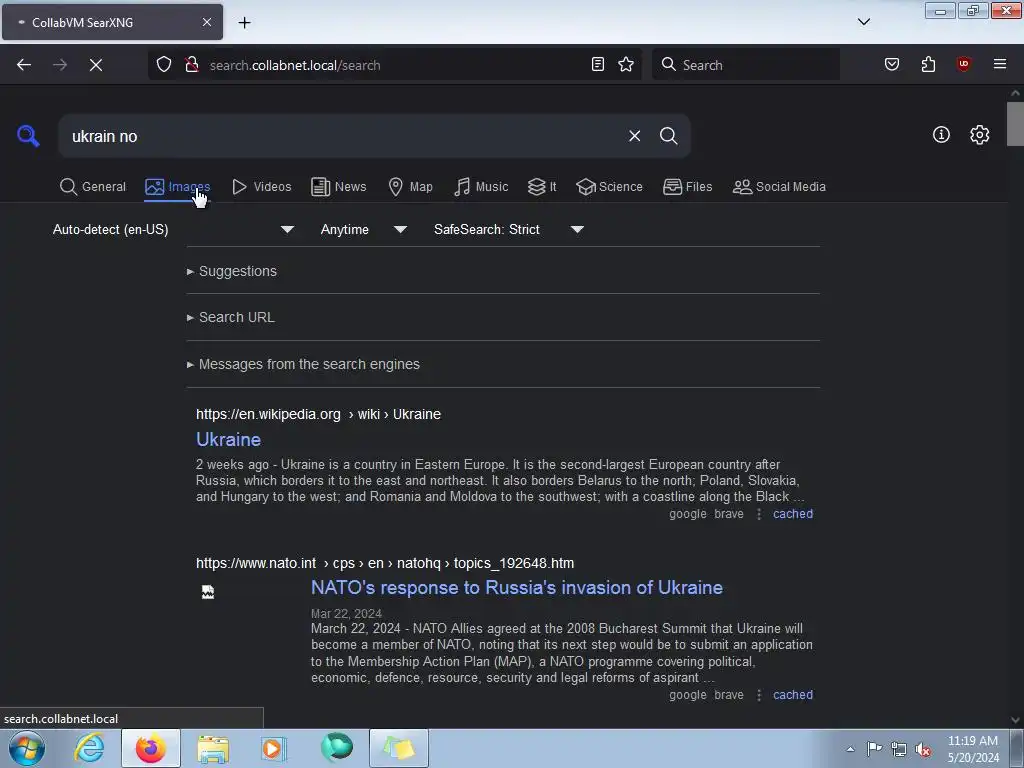Image resolution: width=1024 pixels, height=768 pixels.
Task: Click the www.nato.int result URL
Action: [x=385, y=563]
